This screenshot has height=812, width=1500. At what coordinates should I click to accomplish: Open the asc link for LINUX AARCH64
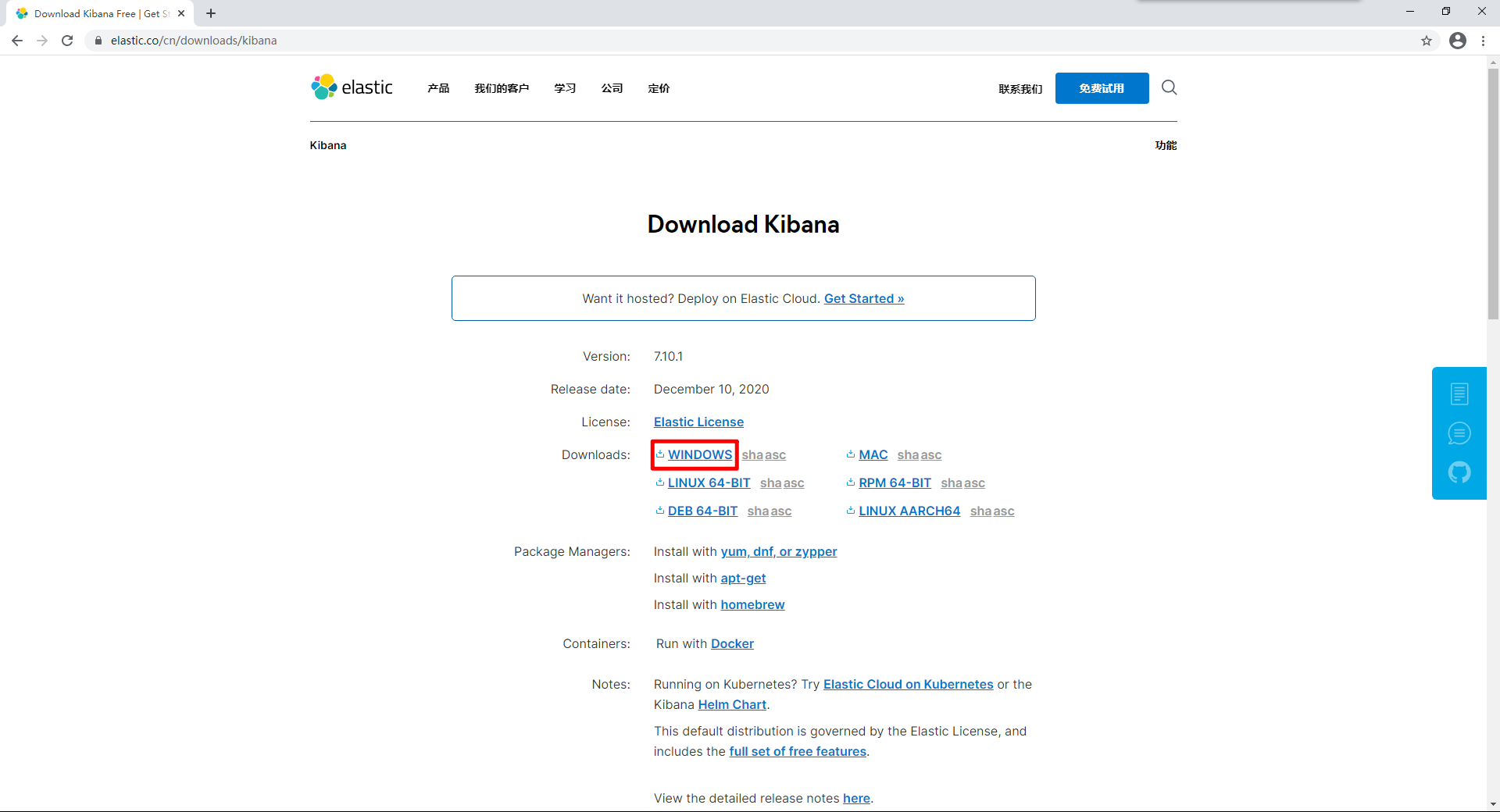pyautogui.click(x=1003, y=511)
